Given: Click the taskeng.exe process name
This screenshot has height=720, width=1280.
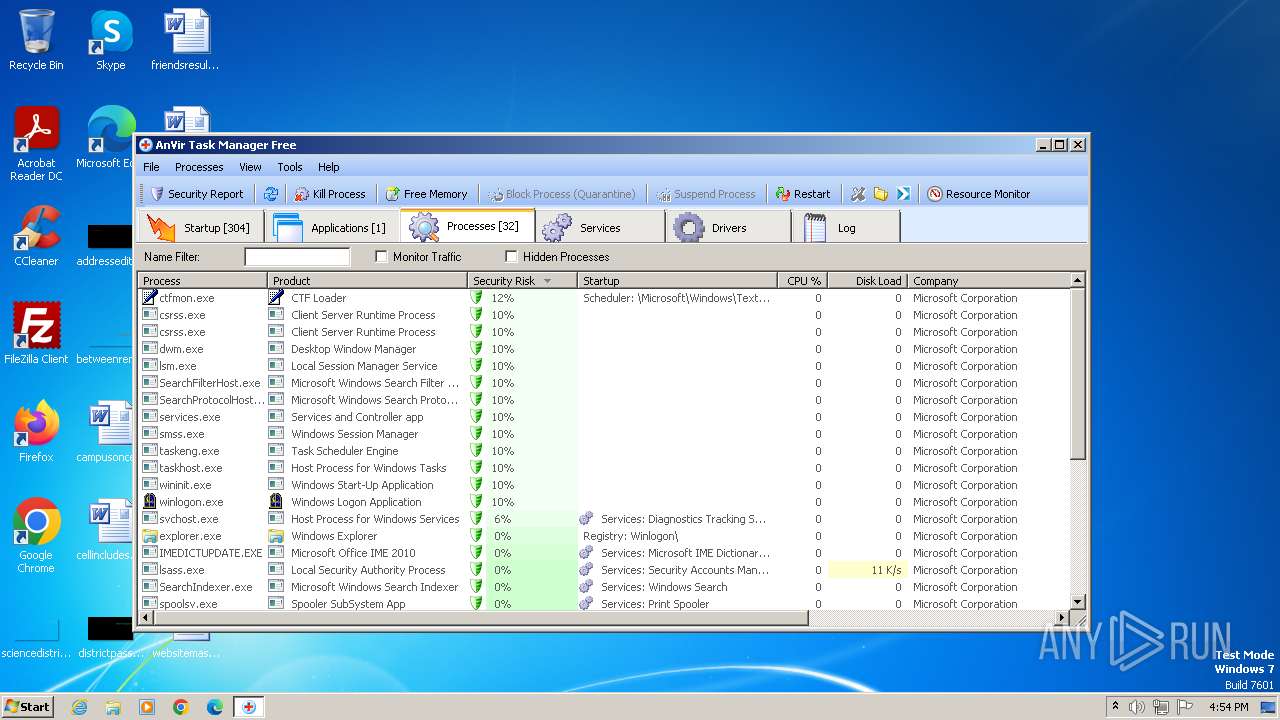Looking at the screenshot, I should (189, 451).
